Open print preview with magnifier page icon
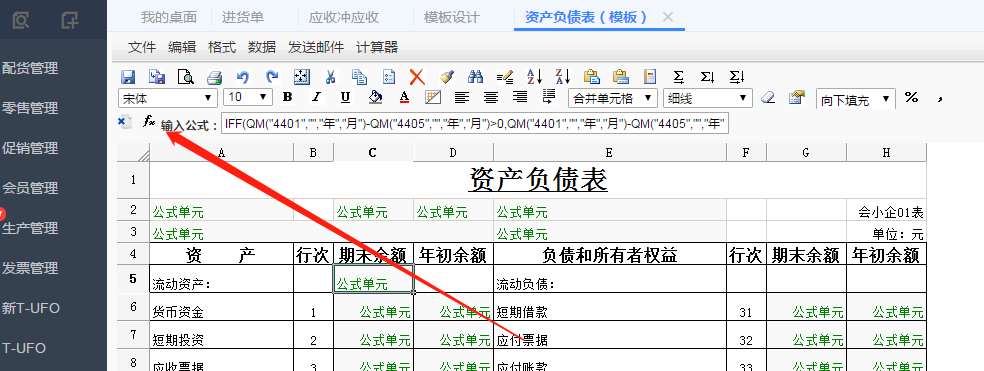 (186, 77)
